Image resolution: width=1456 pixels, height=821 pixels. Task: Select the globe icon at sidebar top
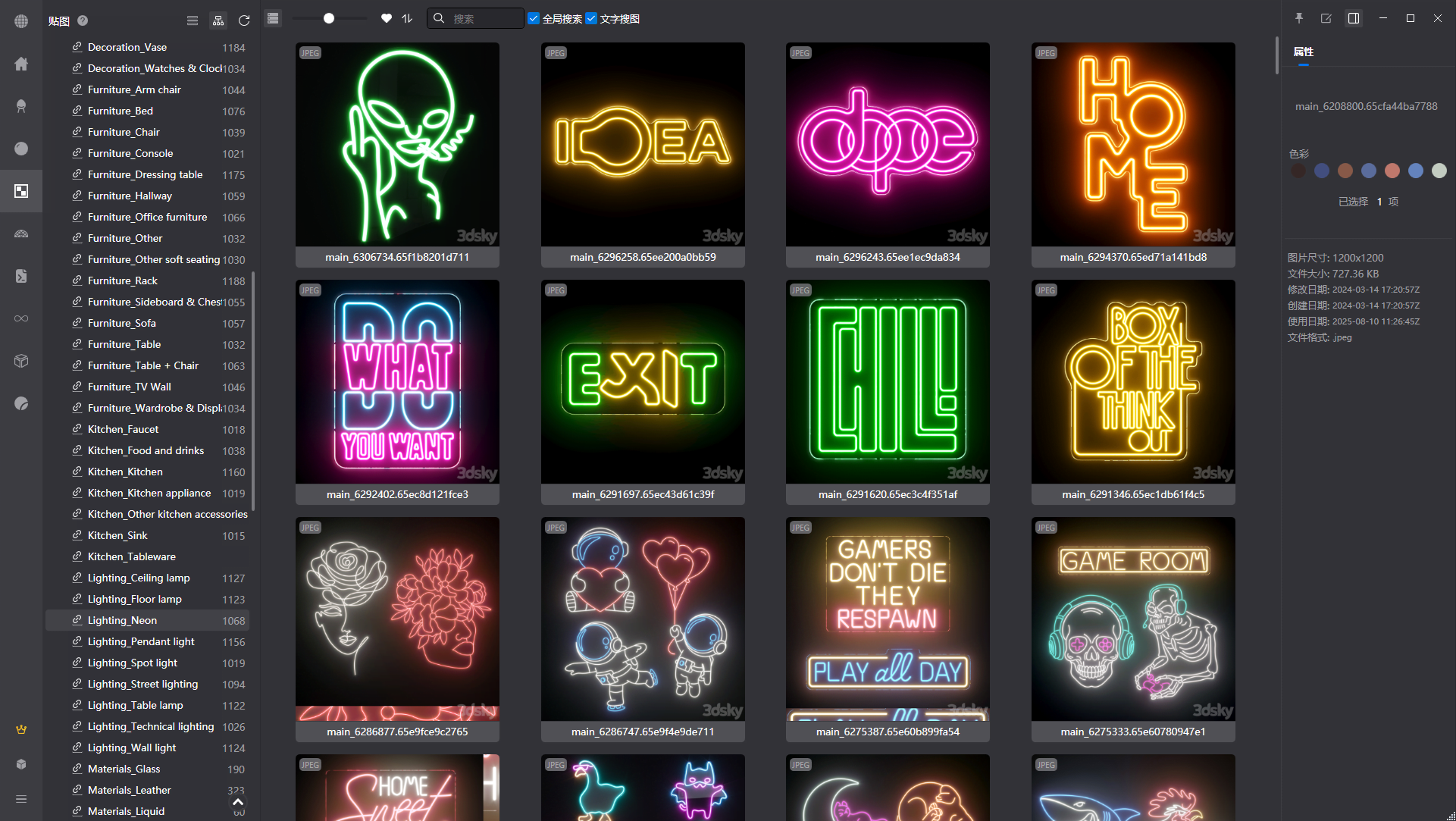click(21, 21)
